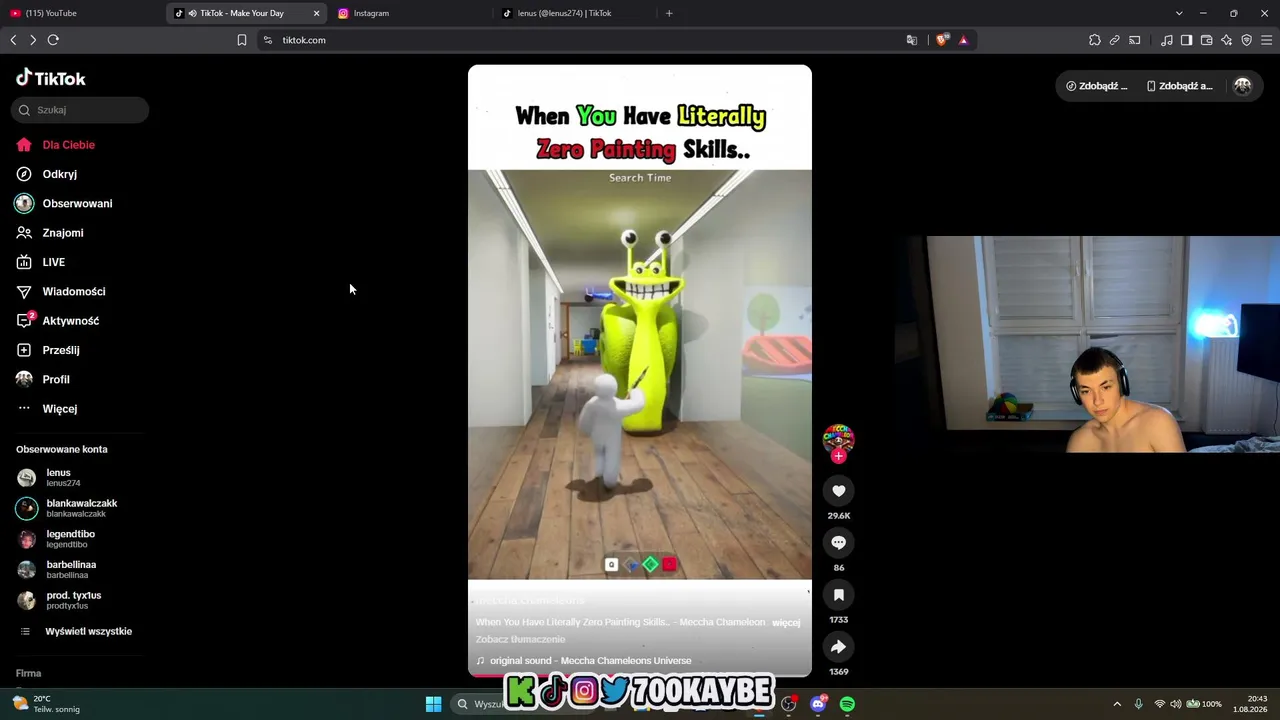This screenshot has height=720, width=1280.
Task: Mute the playing TikTok tab via speaker icon
Action: pyautogui.click(x=192, y=13)
